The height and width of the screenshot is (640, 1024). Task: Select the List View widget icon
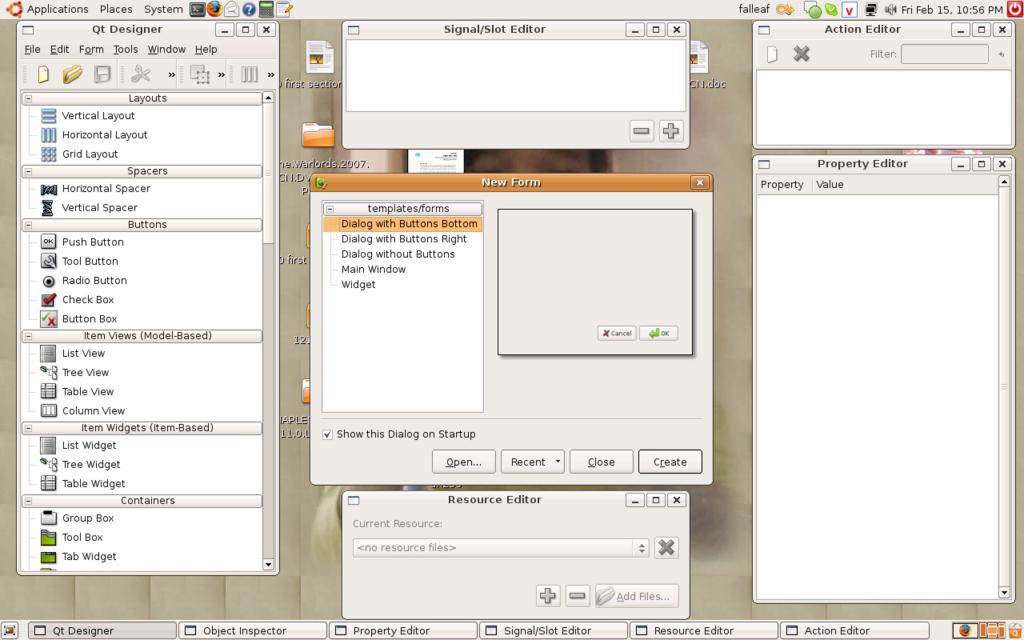point(48,353)
